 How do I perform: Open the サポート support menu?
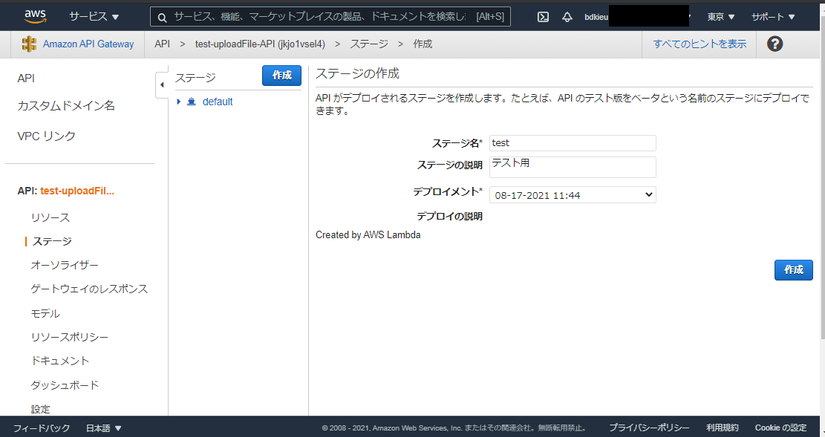click(773, 17)
